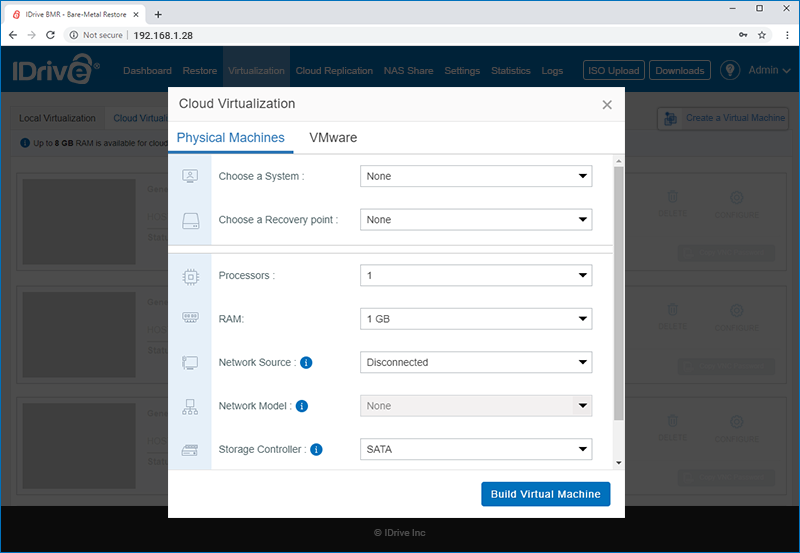The image size is (800, 553).
Task: Open the Dashboard menu item
Action: pos(147,70)
